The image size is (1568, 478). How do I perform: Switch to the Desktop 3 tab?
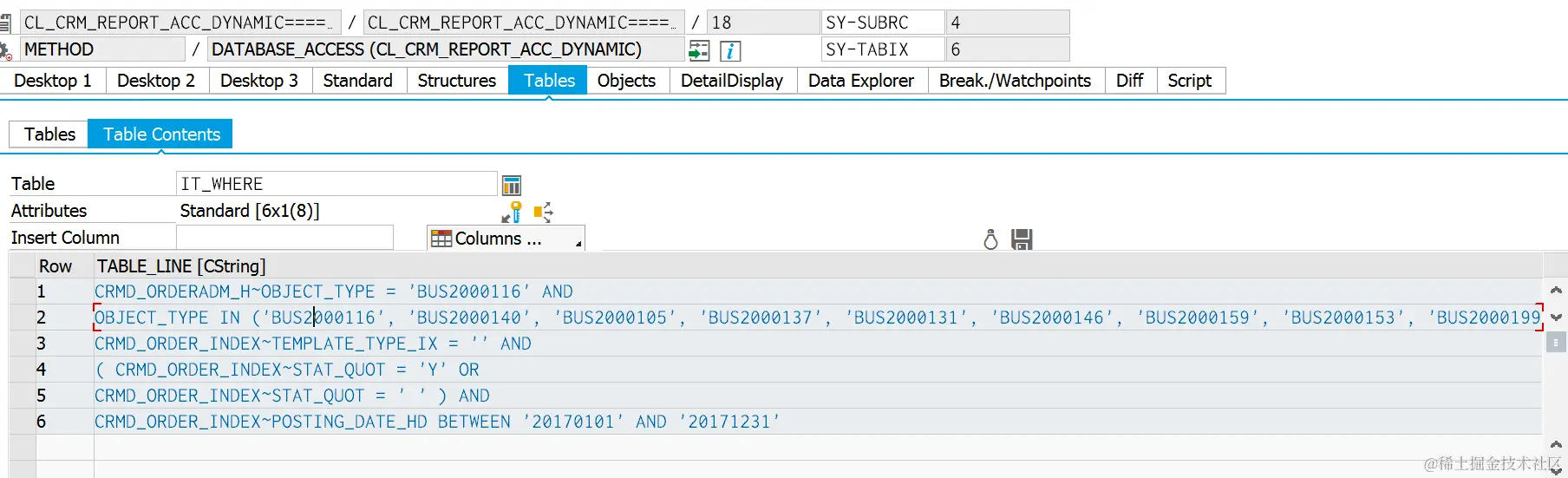(x=259, y=81)
